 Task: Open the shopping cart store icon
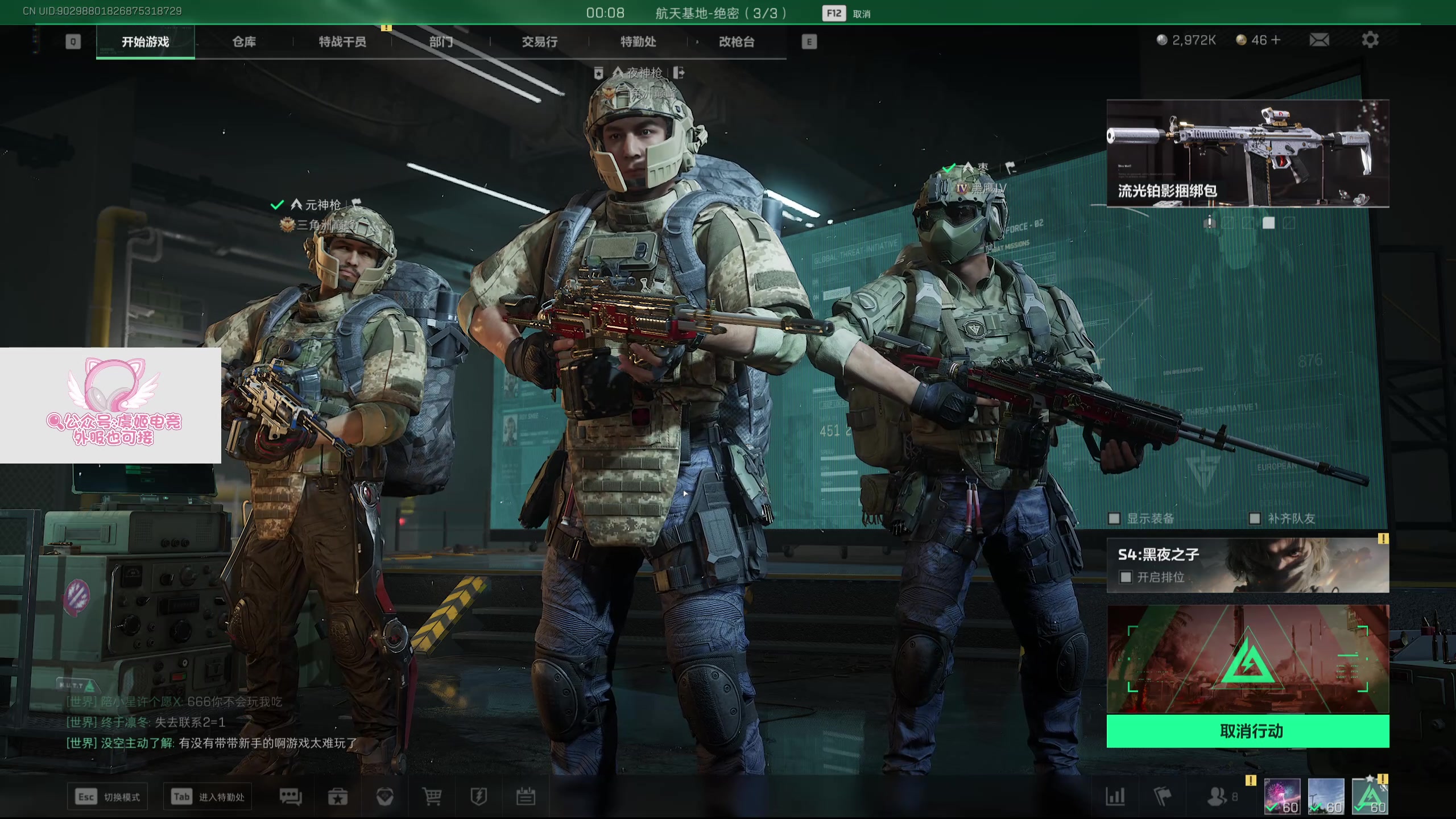432,797
